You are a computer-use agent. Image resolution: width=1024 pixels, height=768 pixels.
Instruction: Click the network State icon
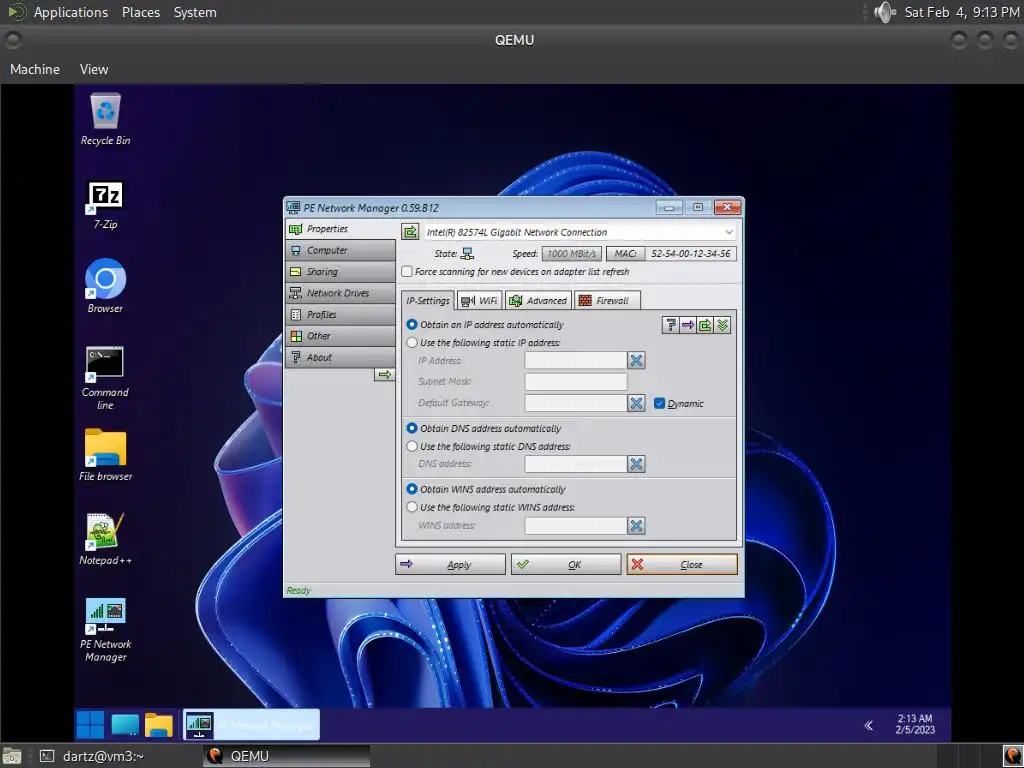[468, 253]
